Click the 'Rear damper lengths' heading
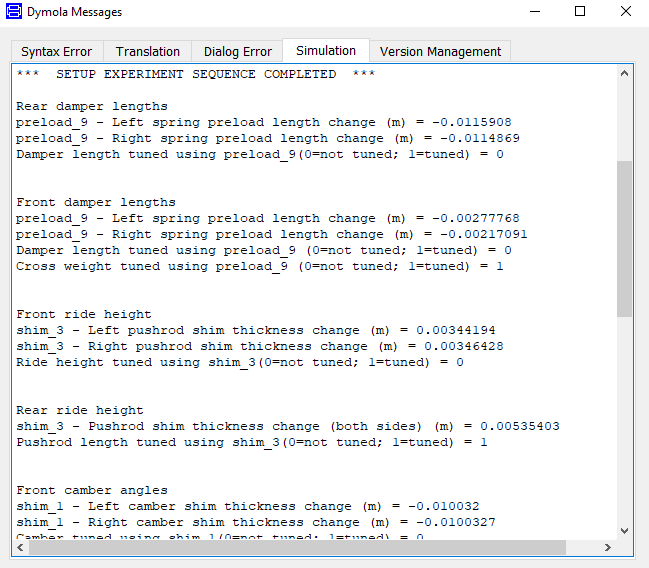Image resolution: width=649 pixels, height=568 pixels. point(92,106)
